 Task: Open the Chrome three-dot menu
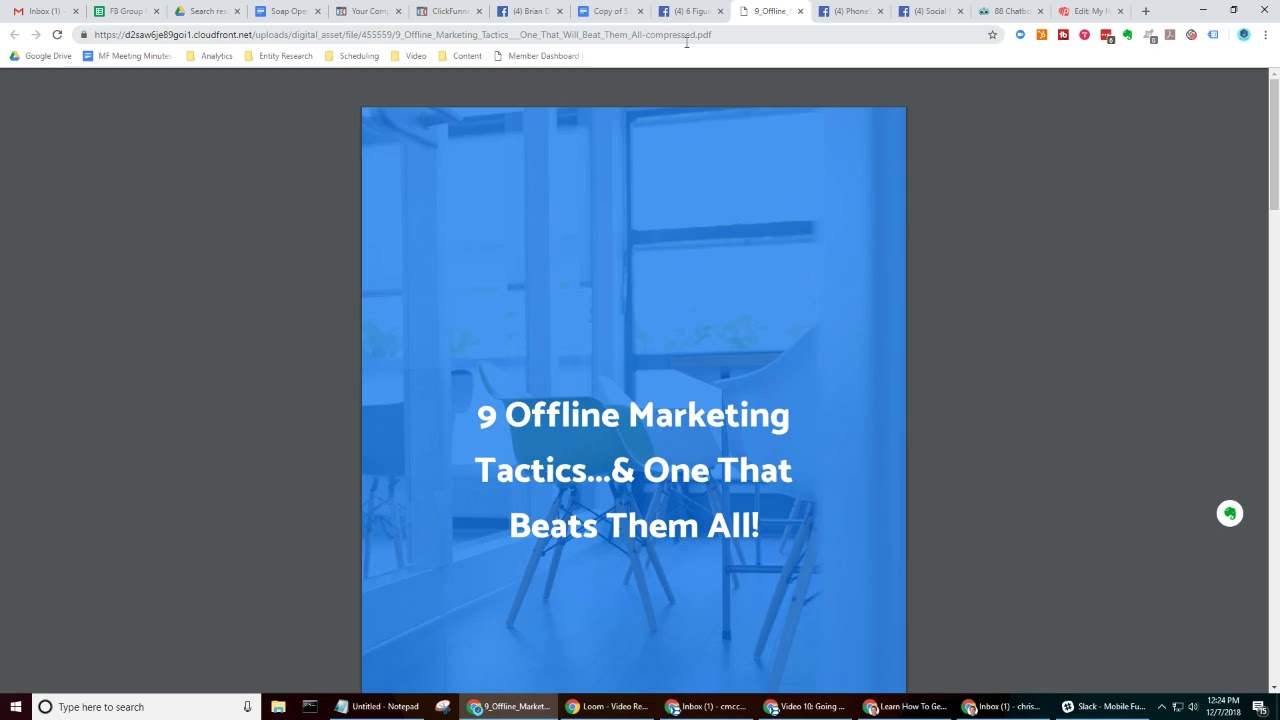pyautogui.click(x=1265, y=35)
